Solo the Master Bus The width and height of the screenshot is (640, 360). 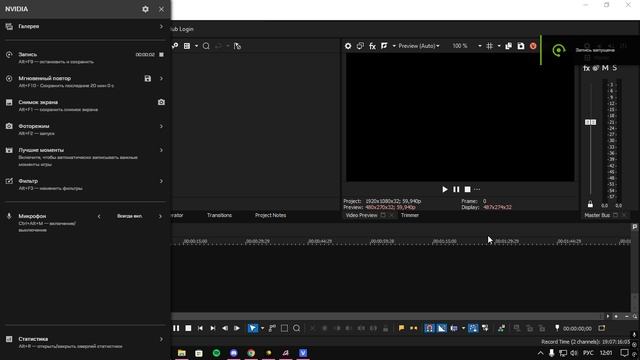coord(614,68)
